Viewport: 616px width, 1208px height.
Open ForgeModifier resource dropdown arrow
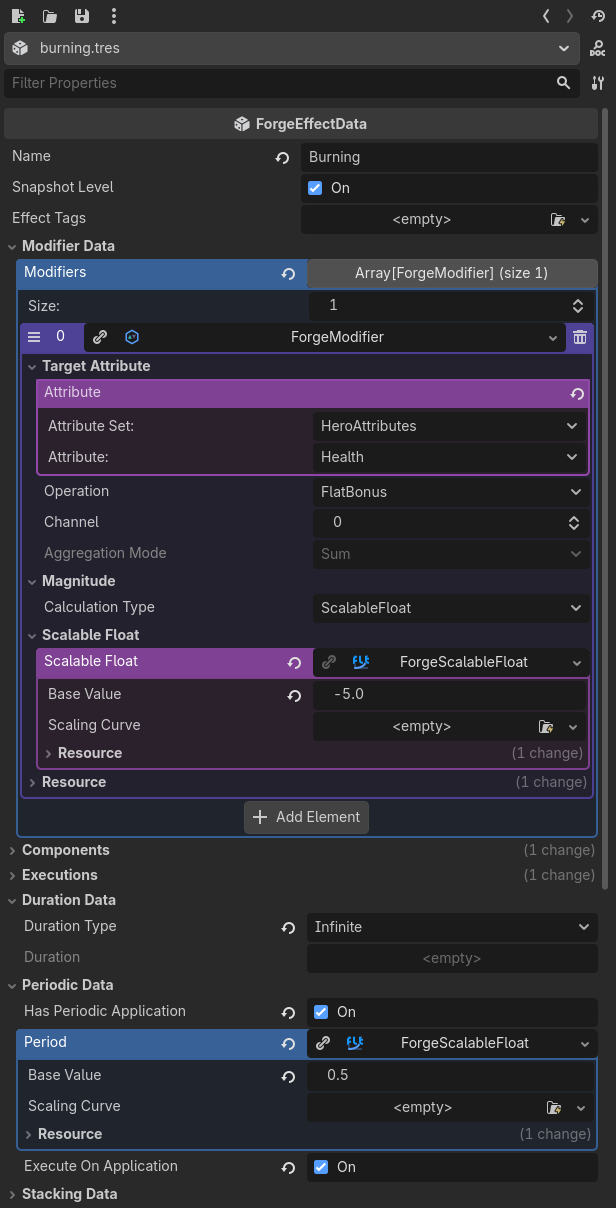(554, 338)
